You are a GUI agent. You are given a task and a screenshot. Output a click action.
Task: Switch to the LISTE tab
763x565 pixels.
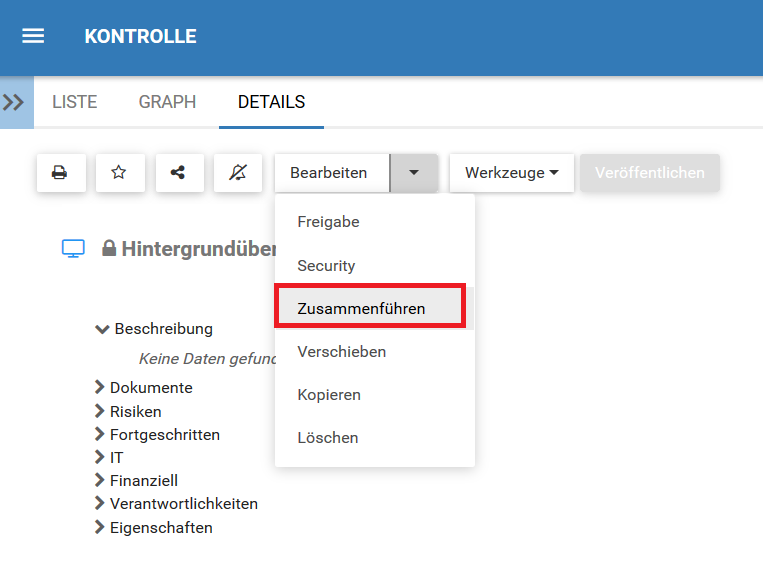point(75,102)
